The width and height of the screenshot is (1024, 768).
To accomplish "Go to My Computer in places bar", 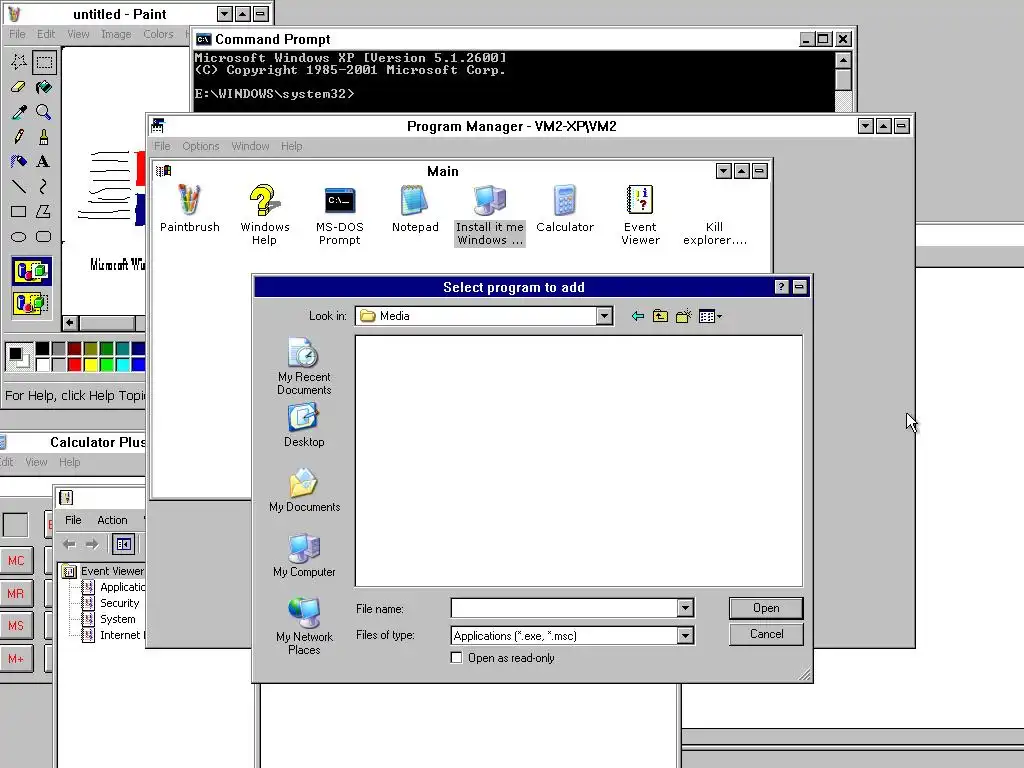I will tap(304, 555).
